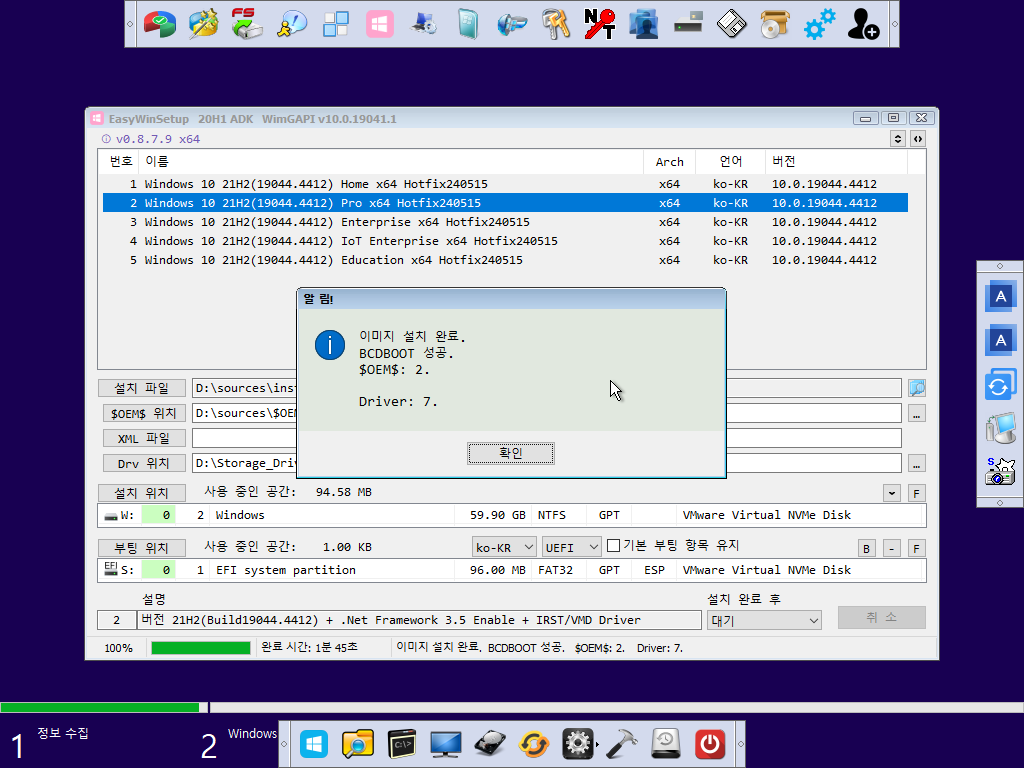Click the Drv 위치 button

(x=144, y=463)
